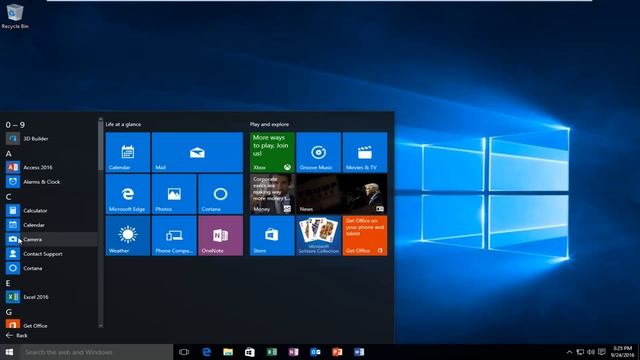This screenshot has width=640, height=360.
Task: Open Task View on the taskbar
Action: click(184, 352)
